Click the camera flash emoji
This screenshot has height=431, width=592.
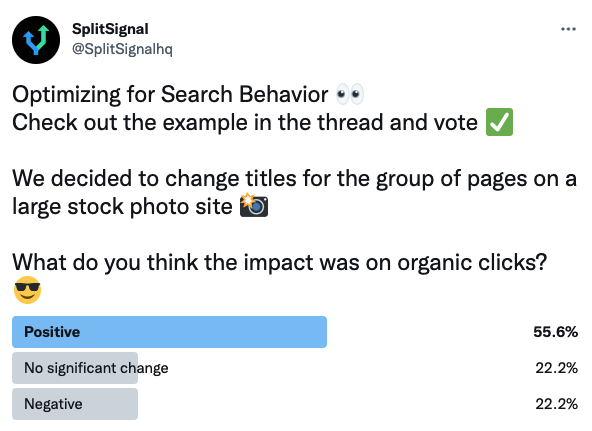point(254,205)
